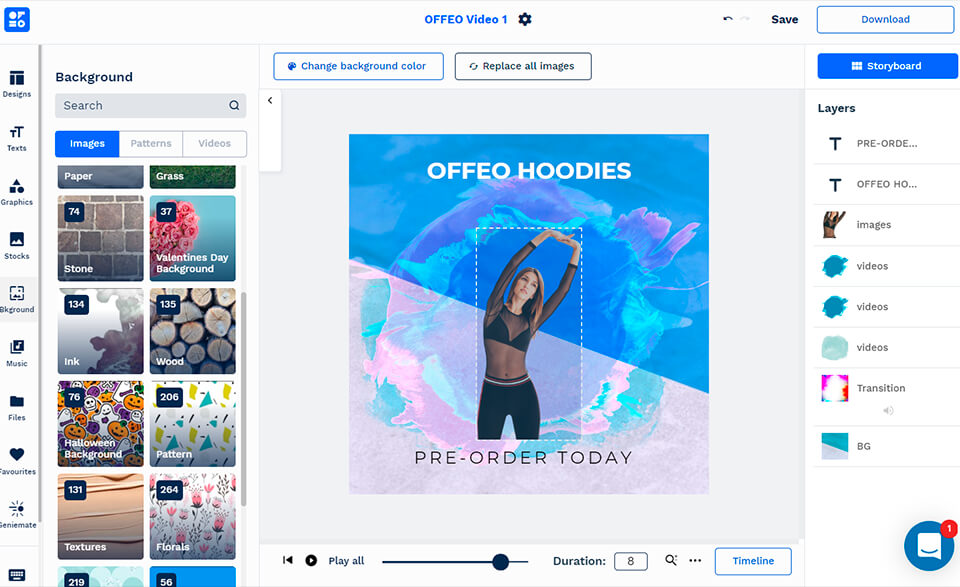
Task: Open project settings gear icon
Action: click(x=525, y=20)
